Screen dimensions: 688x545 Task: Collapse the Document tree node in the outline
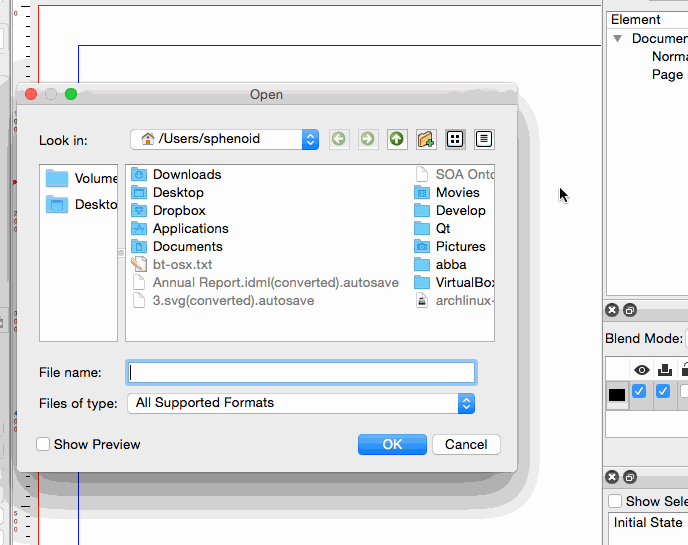point(620,39)
